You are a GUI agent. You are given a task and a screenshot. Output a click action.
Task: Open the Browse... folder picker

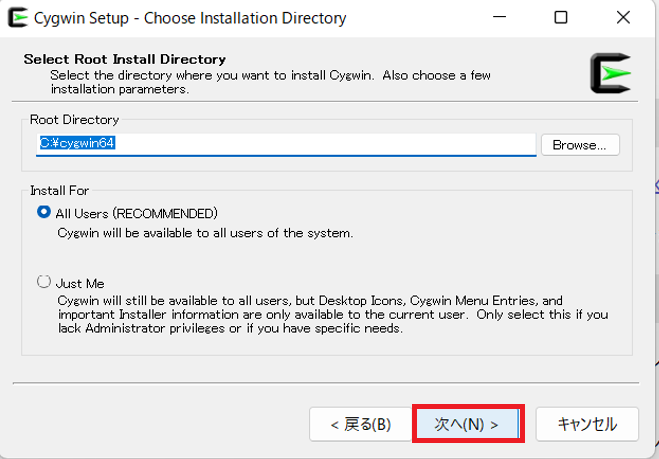580,145
